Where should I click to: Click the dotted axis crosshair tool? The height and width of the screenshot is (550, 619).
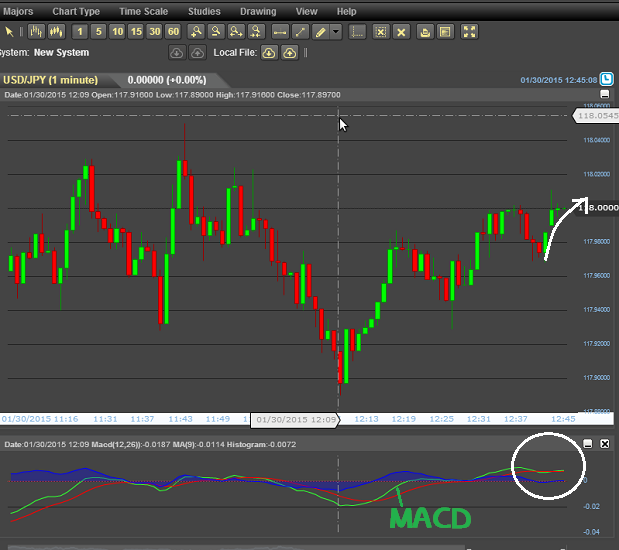click(358, 32)
